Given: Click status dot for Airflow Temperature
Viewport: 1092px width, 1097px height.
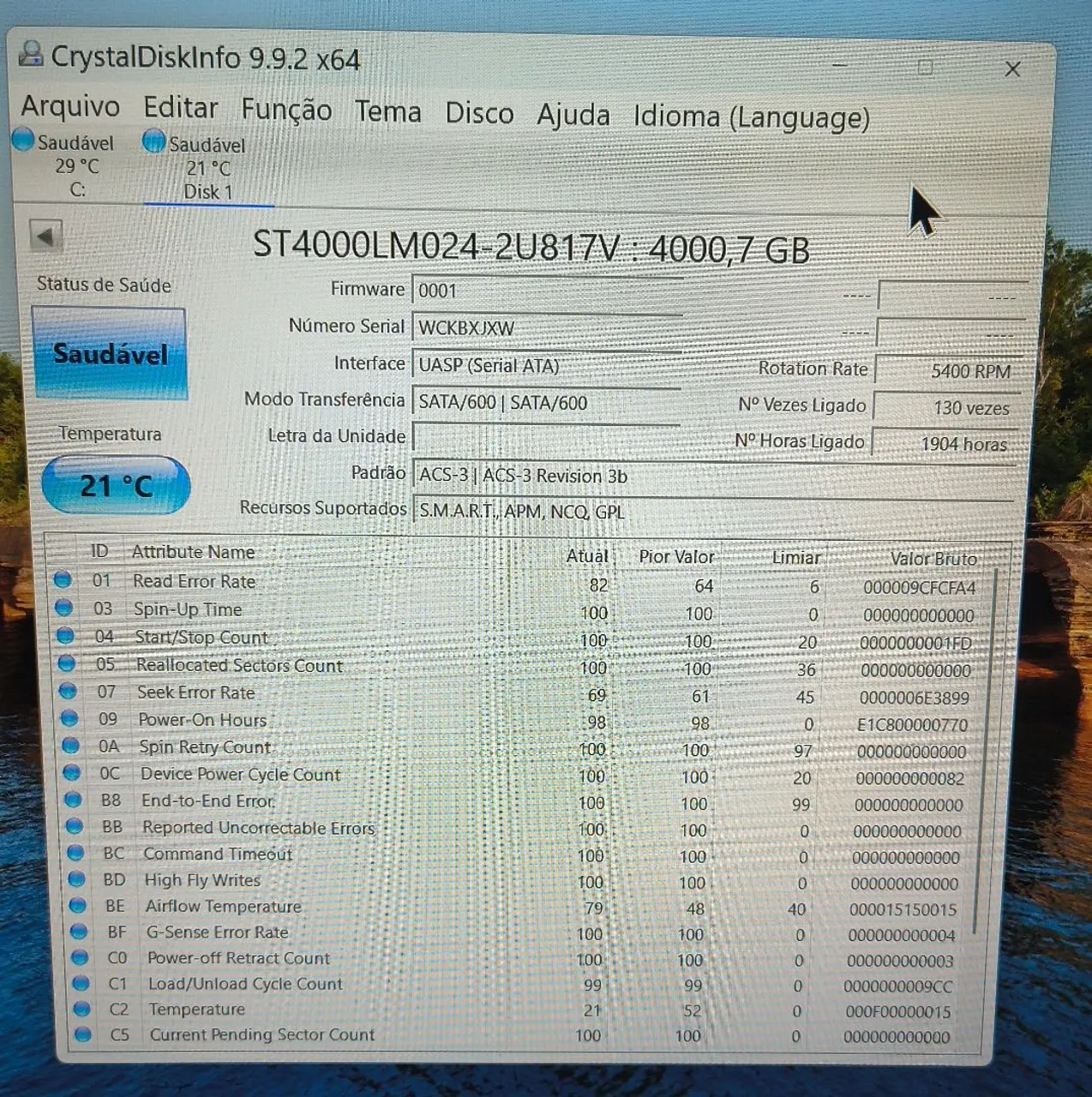Looking at the screenshot, I should point(78,905).
